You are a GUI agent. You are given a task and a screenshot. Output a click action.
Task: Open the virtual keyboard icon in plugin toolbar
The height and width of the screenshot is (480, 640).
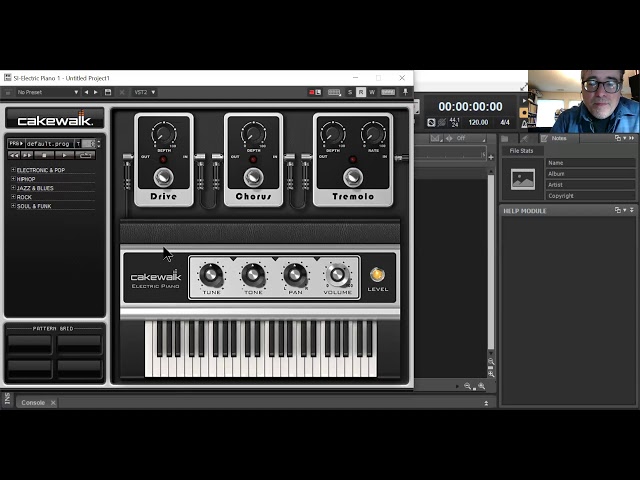coord(334,92)
